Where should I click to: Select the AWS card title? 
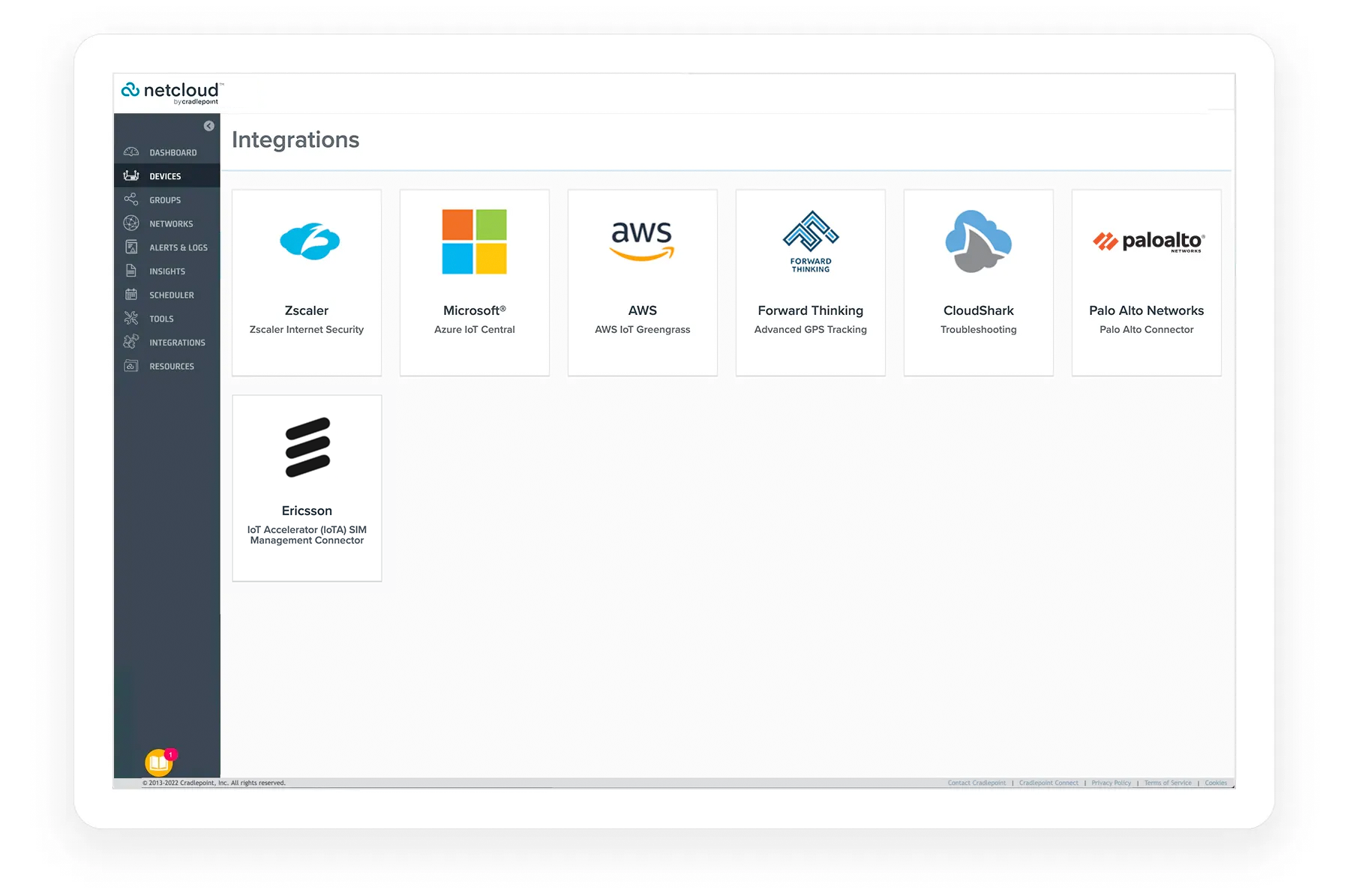point(643,310)
